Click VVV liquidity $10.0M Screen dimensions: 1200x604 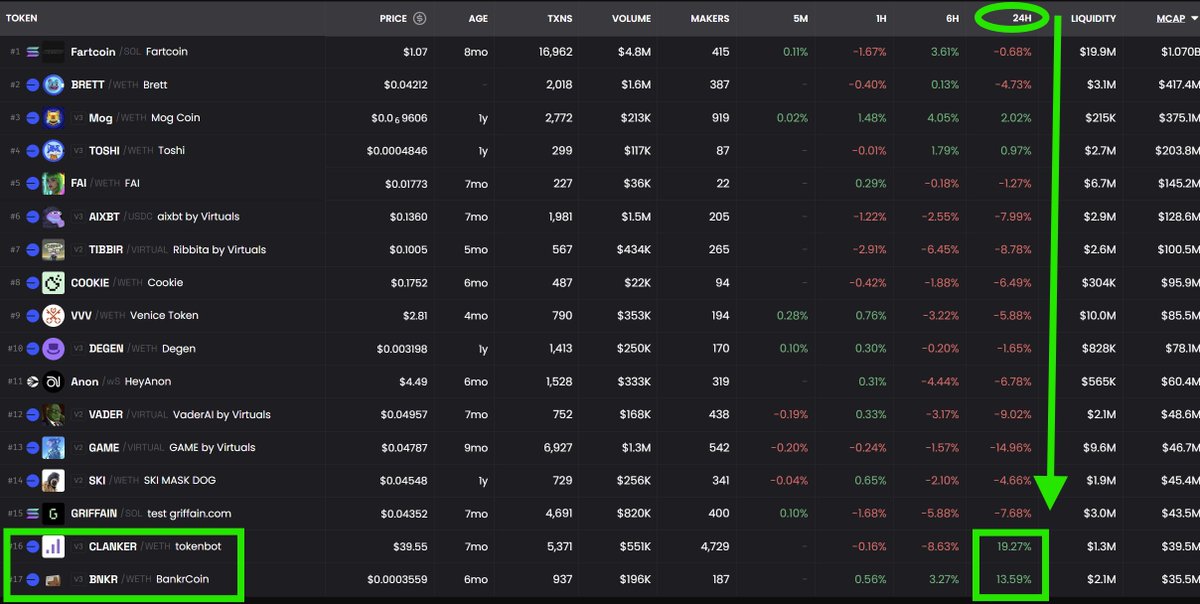click(x=1098, y=316)
